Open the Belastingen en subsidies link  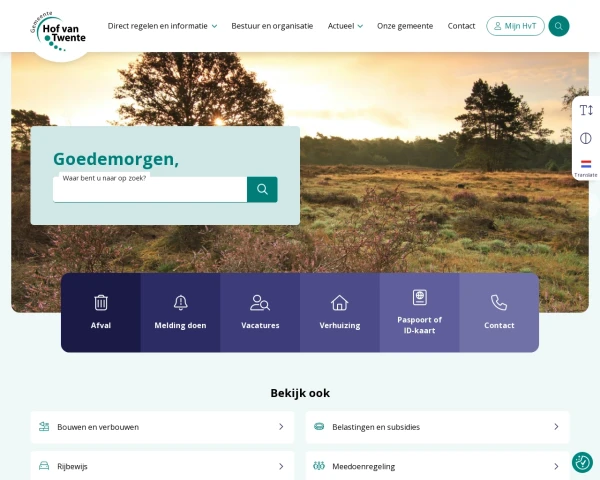click(437, 427)
